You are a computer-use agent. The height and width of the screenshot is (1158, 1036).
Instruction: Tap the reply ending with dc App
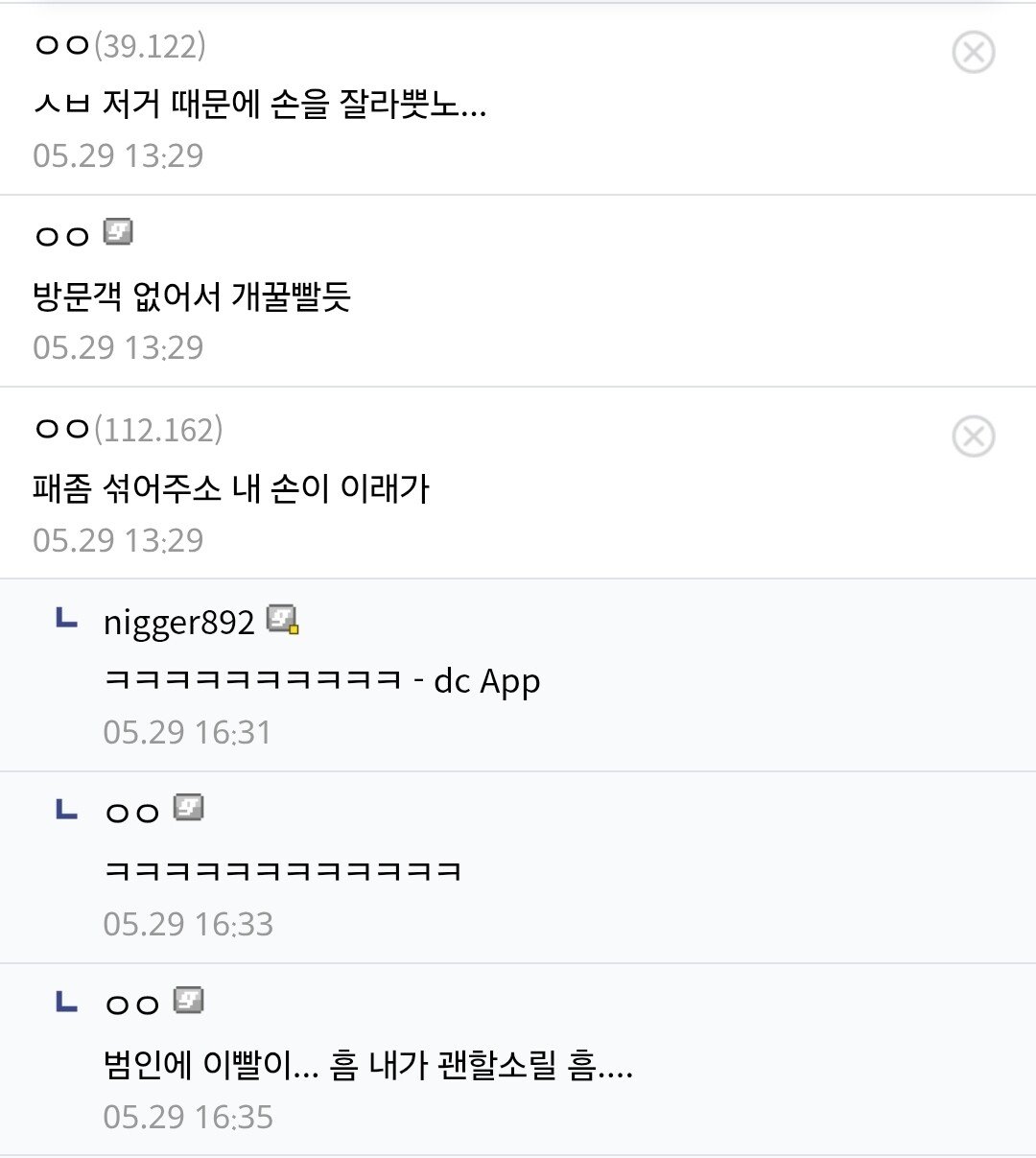click(x=321, y=680)
